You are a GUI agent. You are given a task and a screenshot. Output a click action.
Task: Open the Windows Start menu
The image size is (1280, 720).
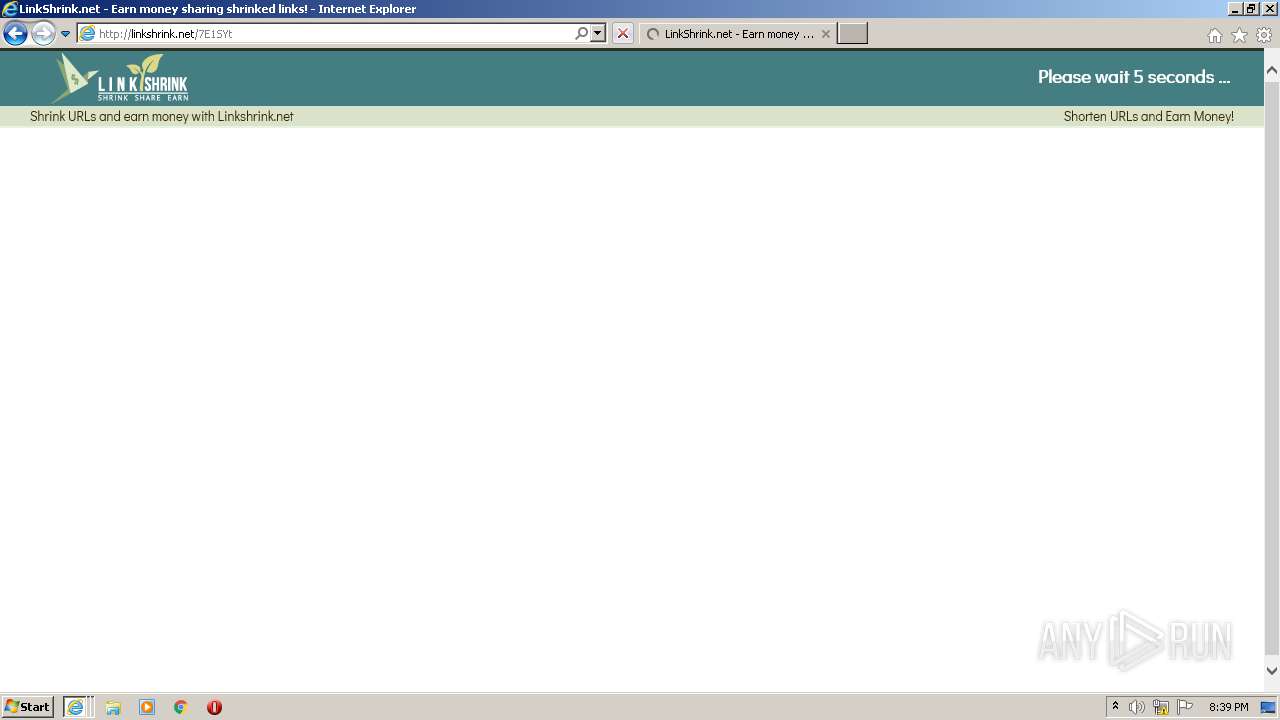coord(28,707)
